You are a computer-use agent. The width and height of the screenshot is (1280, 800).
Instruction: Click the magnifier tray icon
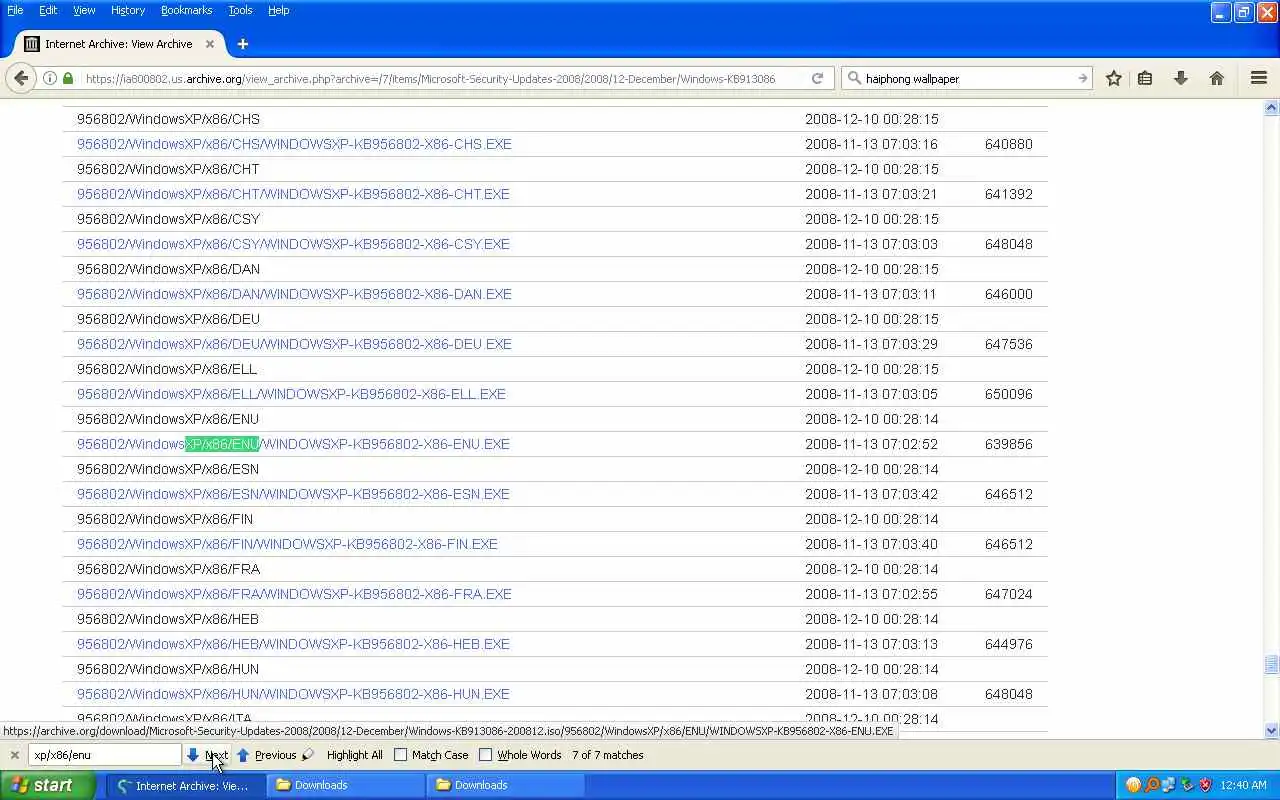(x=1151, y=785)
